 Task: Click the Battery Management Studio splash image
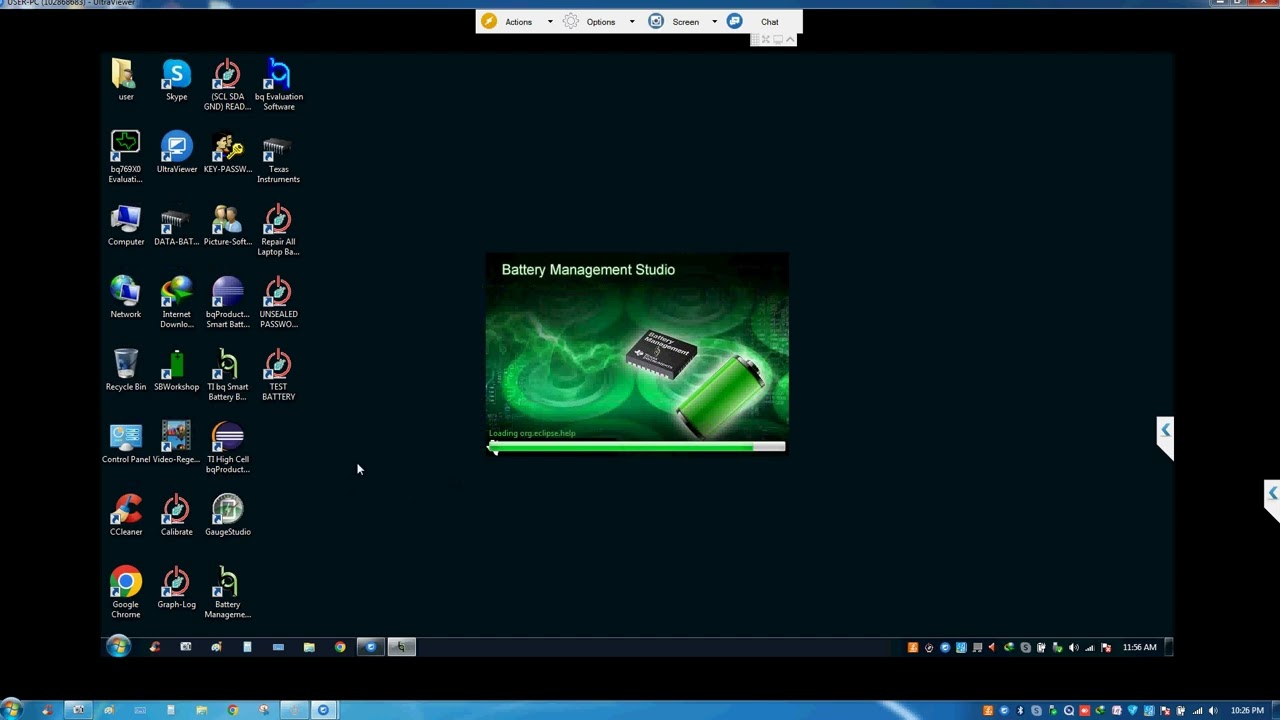point(637,355)
